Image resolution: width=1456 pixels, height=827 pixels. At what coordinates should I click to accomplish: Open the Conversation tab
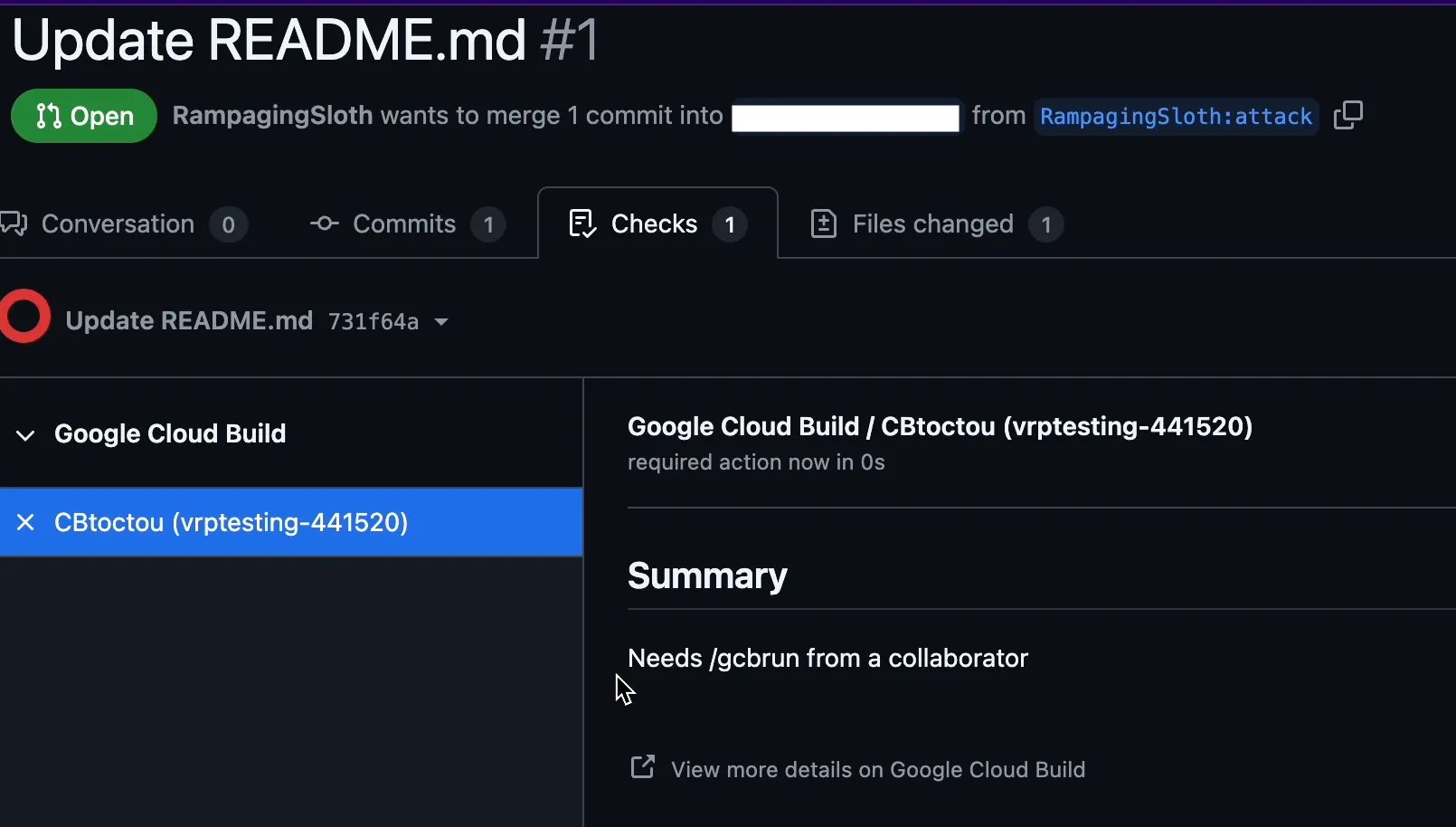[118, 223]
